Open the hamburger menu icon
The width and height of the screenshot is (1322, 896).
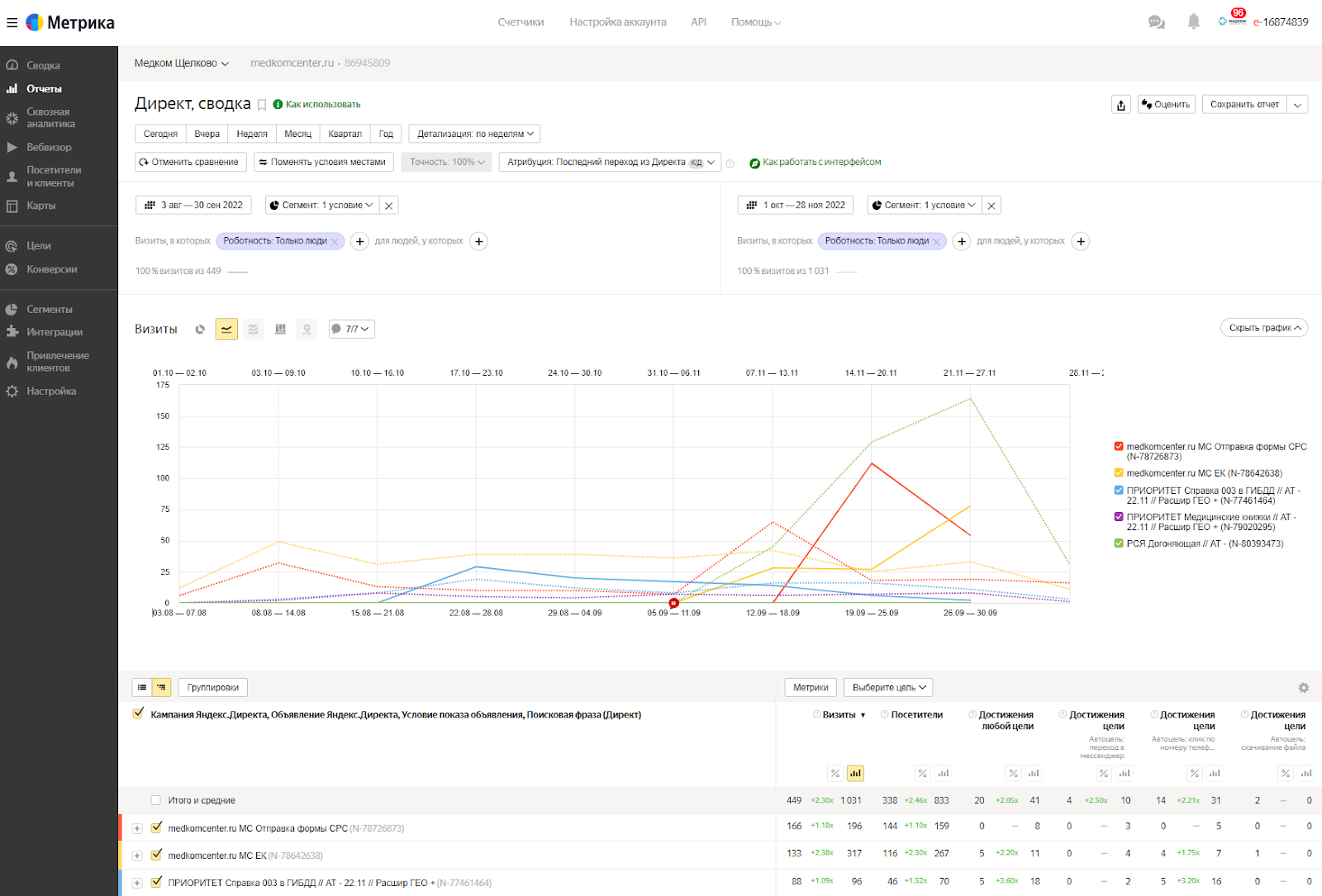(12, 22)
